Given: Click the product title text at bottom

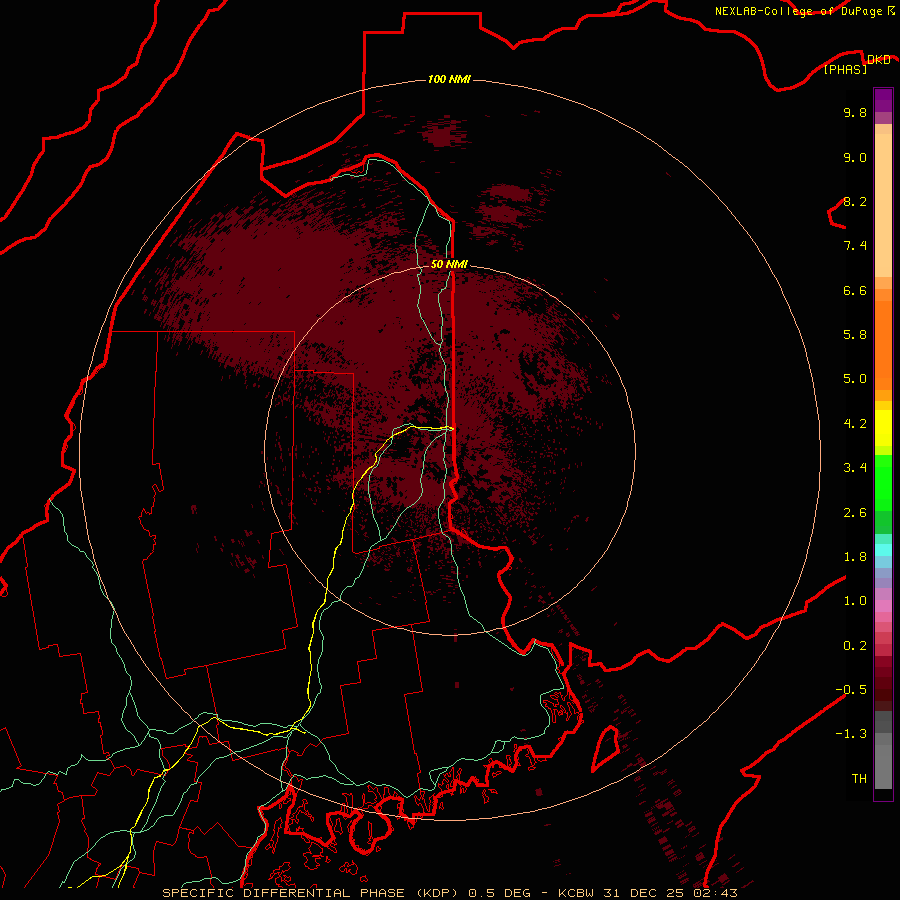Looking at the screenshot, I should (x=449, y=893).
